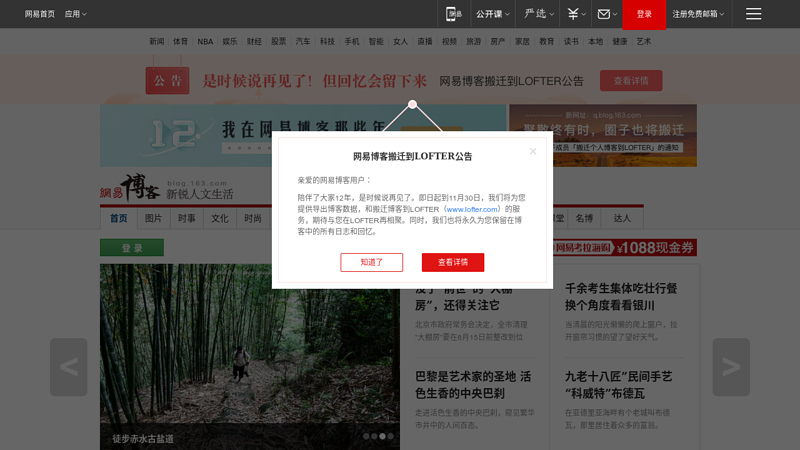Go to 网易首页 link
Viewport: 800px width, 450px height.
click(40, 14)
